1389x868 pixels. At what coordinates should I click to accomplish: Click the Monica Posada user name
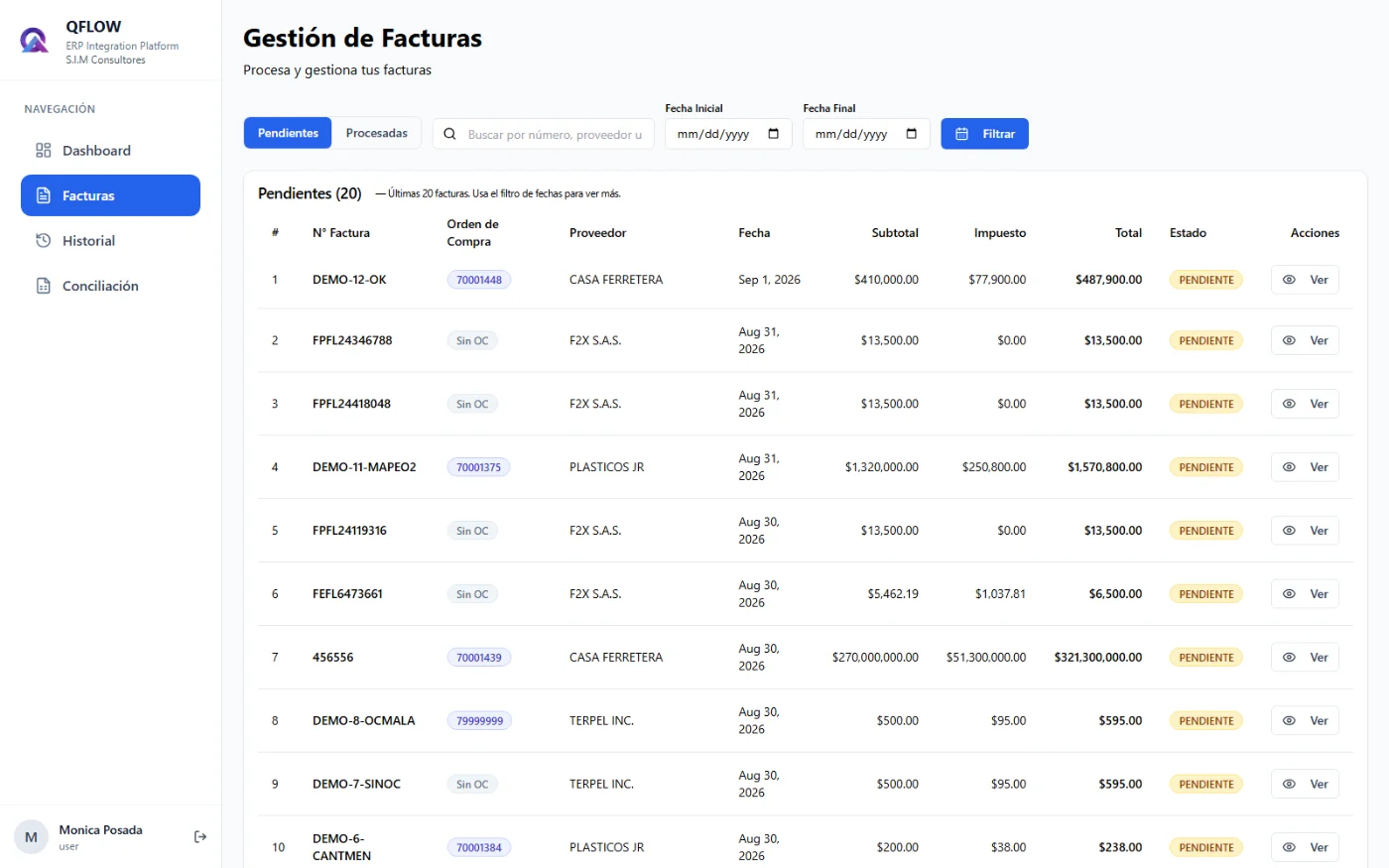point(100,830)
